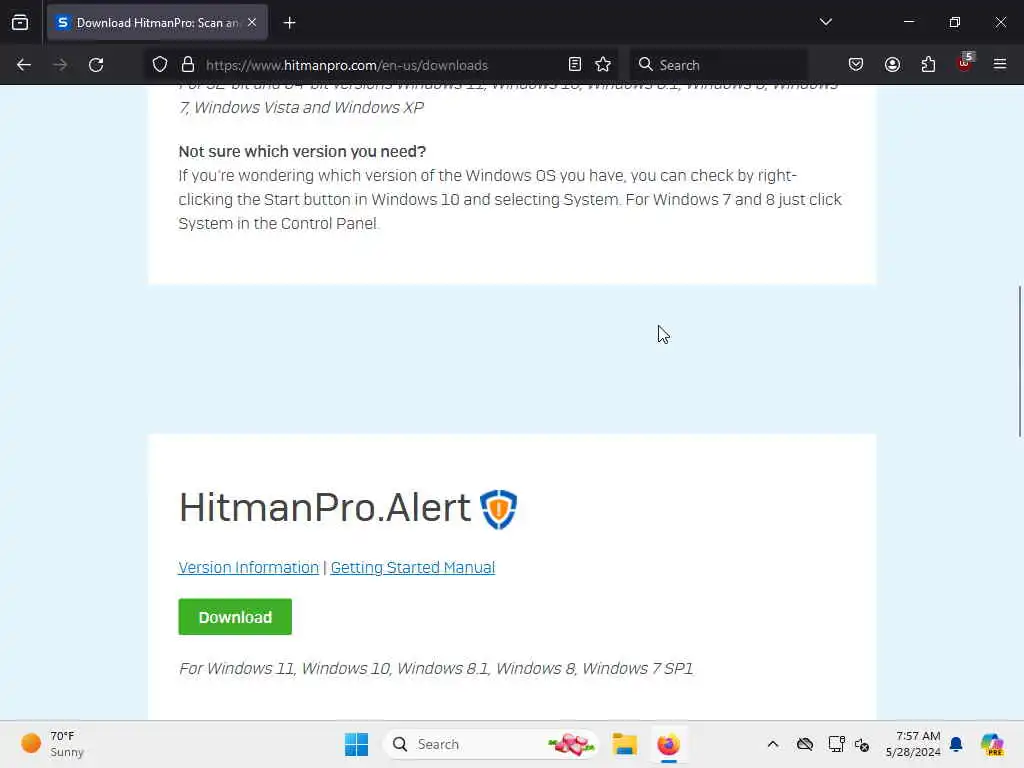Minimize the Firefox window
The image size is (1024, 768).
pos(908,22)
